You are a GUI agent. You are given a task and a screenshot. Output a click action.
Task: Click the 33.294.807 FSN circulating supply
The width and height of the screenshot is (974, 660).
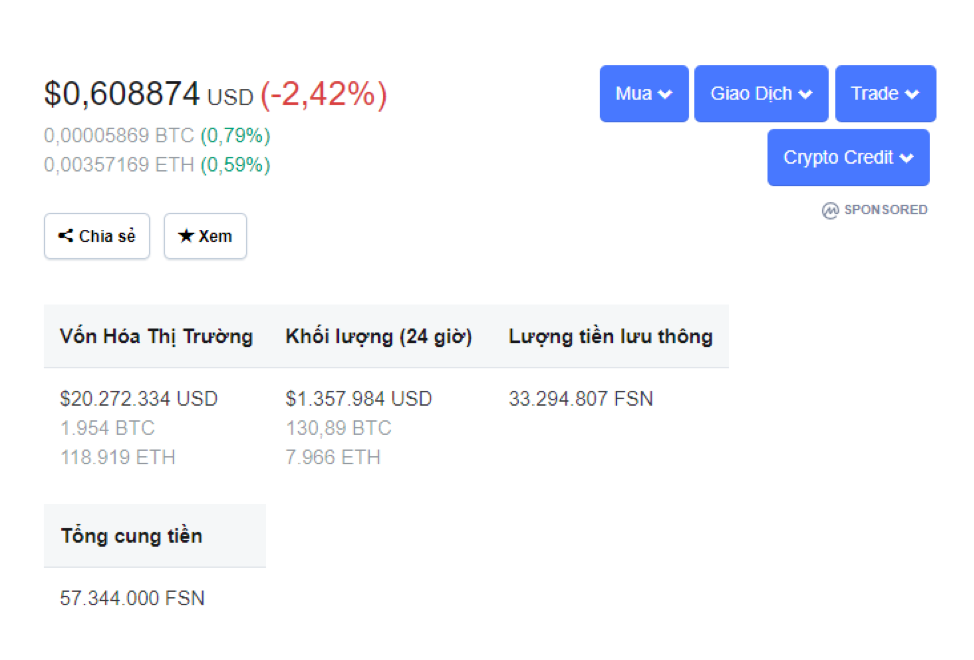coord(581,399)
